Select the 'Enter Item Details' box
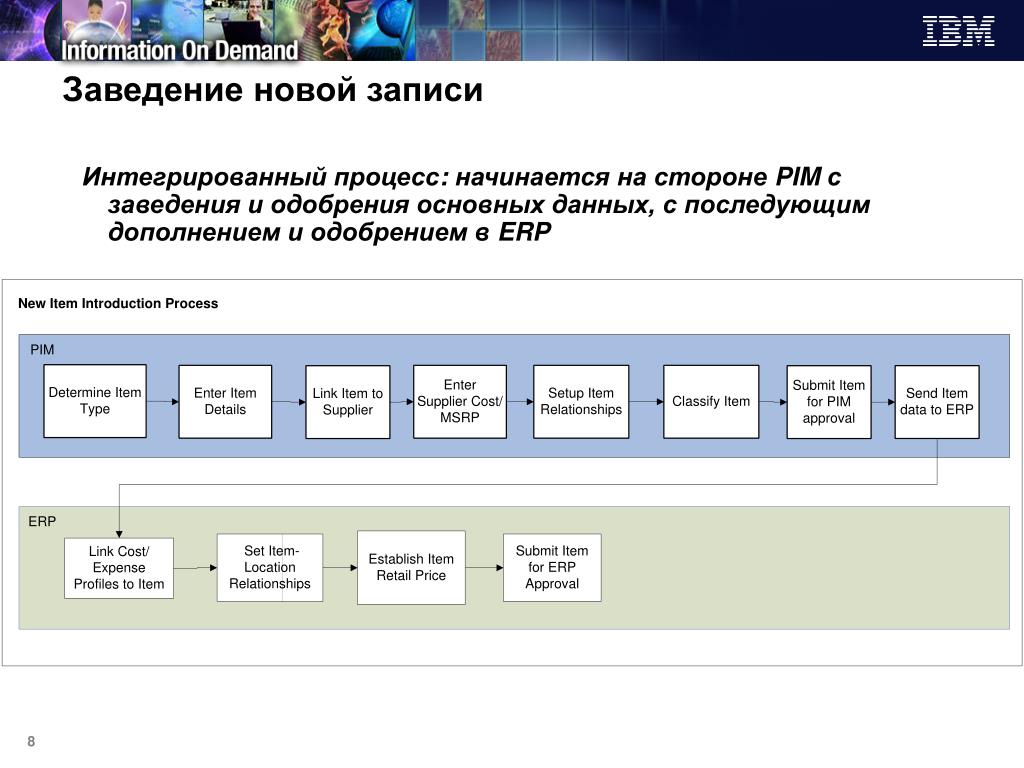1024x768 pixels. tap(225, 402)
